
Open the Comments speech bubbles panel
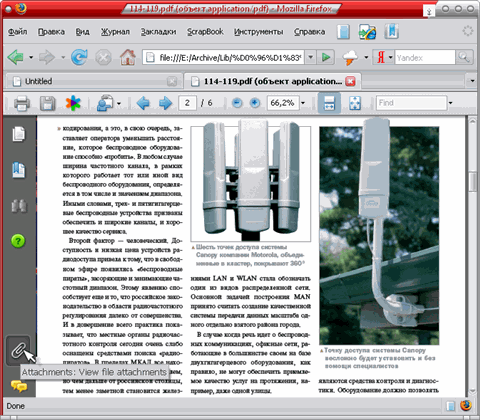pyautogui.click(x=19, y=386)
